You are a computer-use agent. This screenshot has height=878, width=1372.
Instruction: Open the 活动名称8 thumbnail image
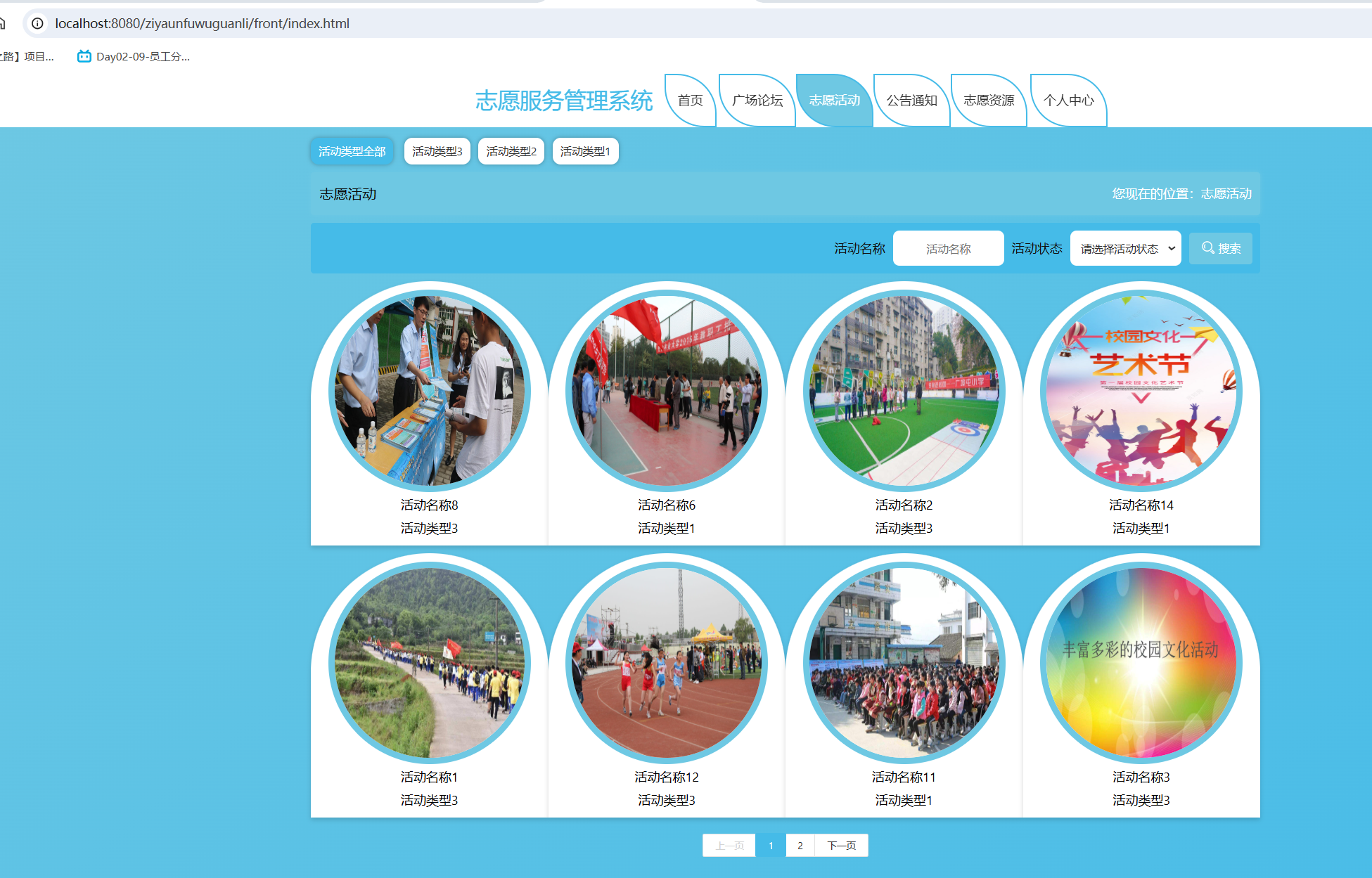(x=429, y=390)
